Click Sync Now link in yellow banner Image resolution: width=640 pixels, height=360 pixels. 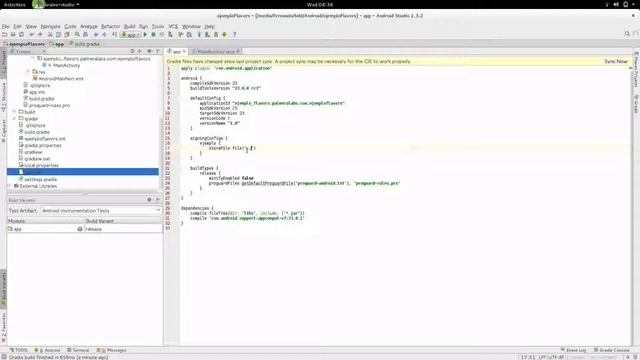coord(616,61)
